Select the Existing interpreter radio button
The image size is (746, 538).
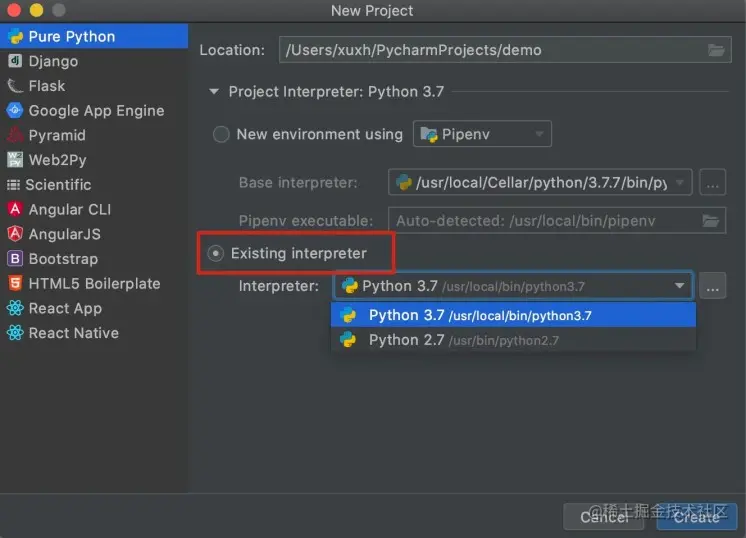[216, 253]
